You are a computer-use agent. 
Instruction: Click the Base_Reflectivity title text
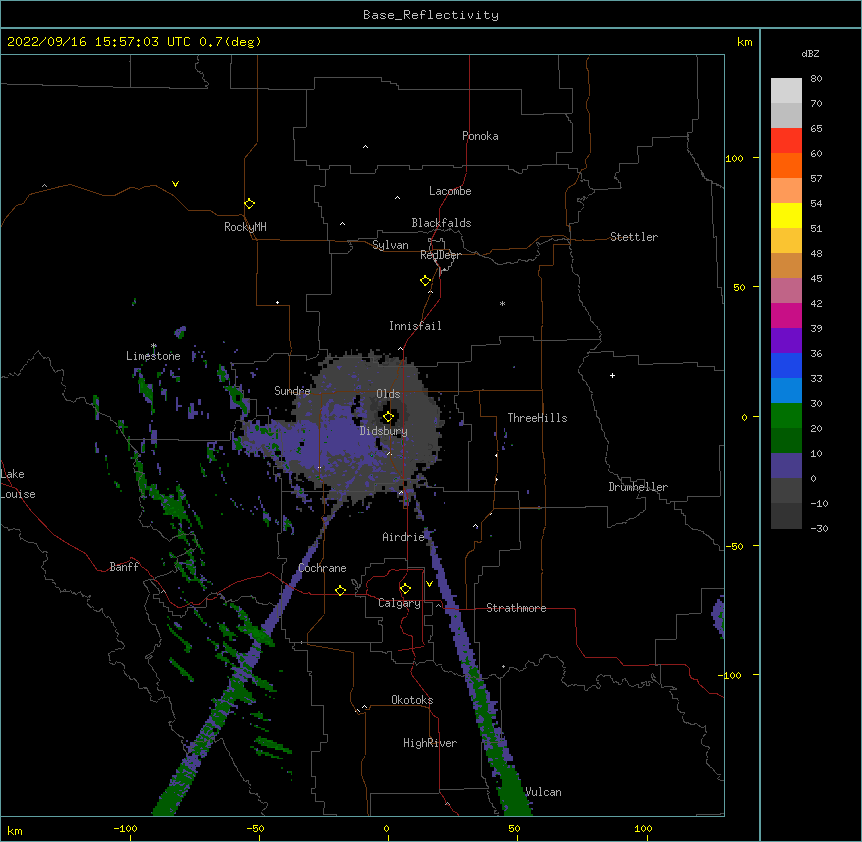click(431, 15)
